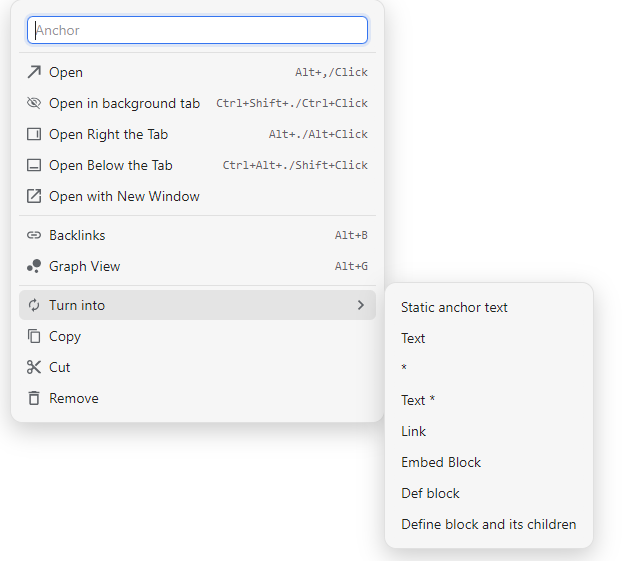Click the Open with New Window icon
The width and height of the screenshot is (623, 561).
[x=34, y=196]
